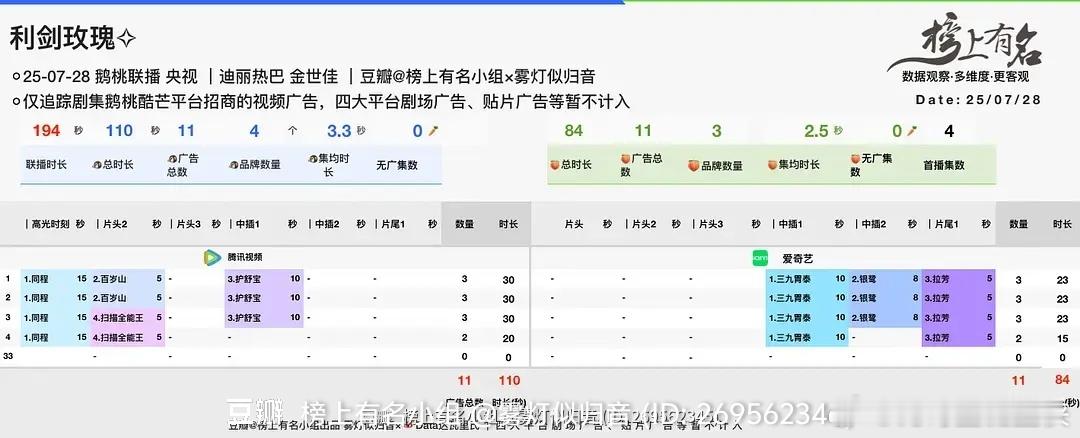
Task: Click Tencent table 数量 column header
Action: [465, 224]
